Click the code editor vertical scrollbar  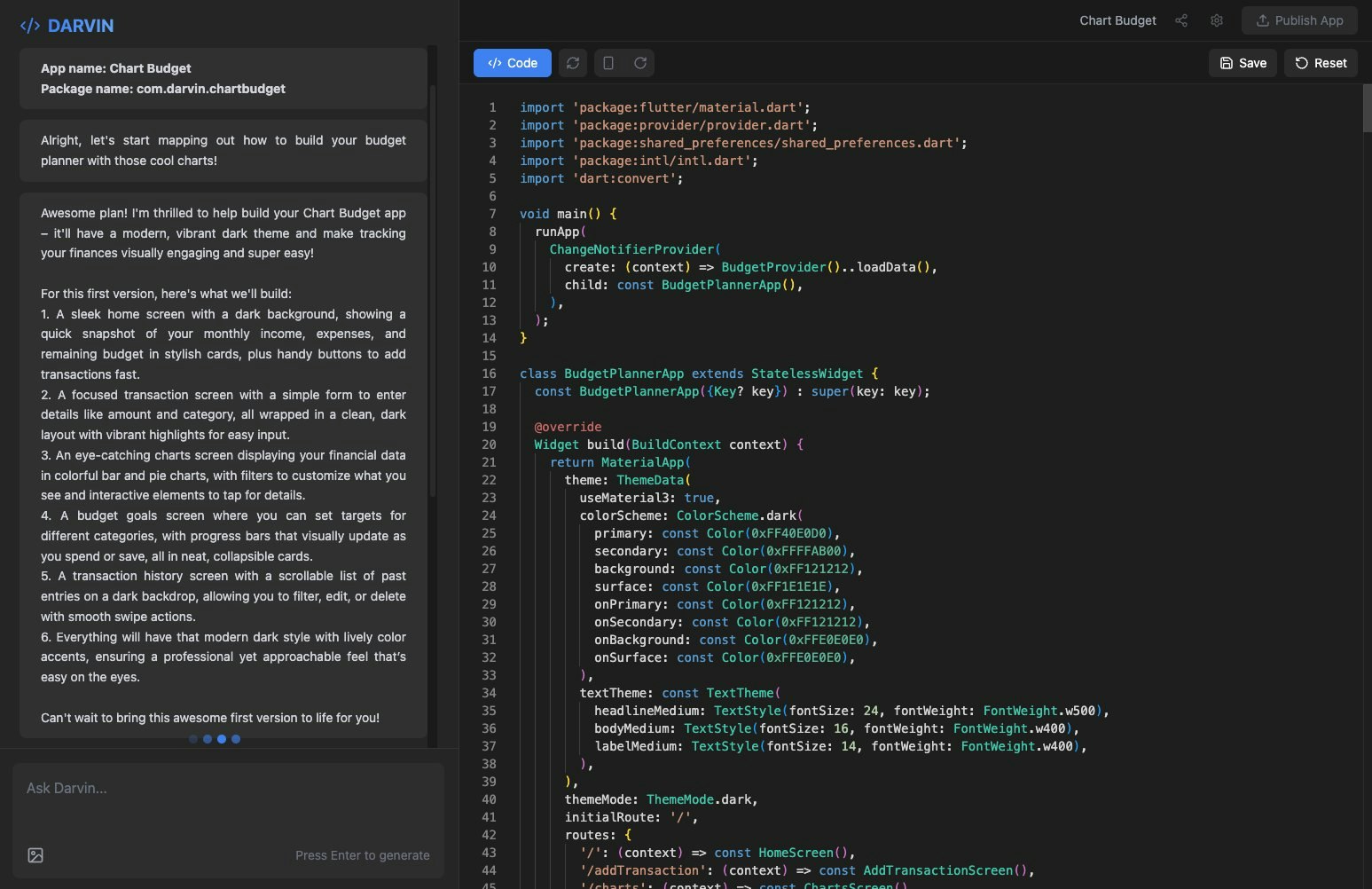point(1367,108)
